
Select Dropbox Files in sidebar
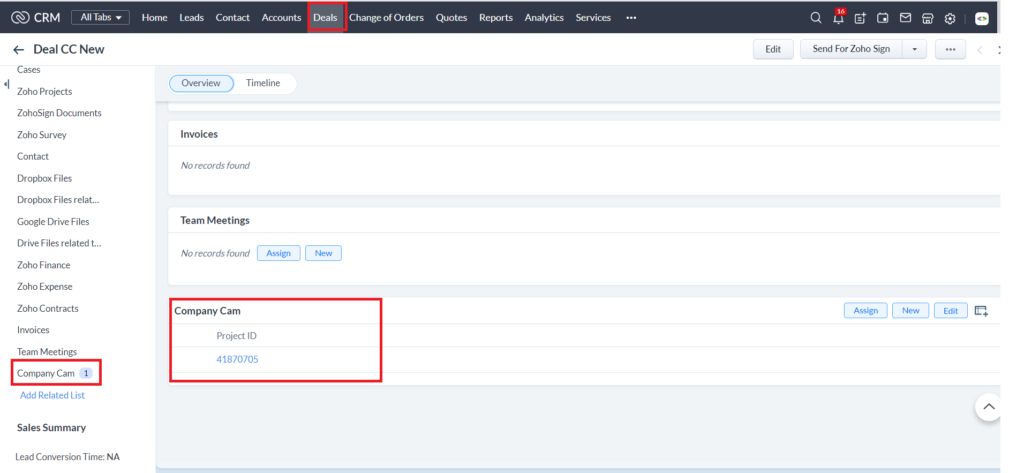pyautogui.click(x=44, y=178)
